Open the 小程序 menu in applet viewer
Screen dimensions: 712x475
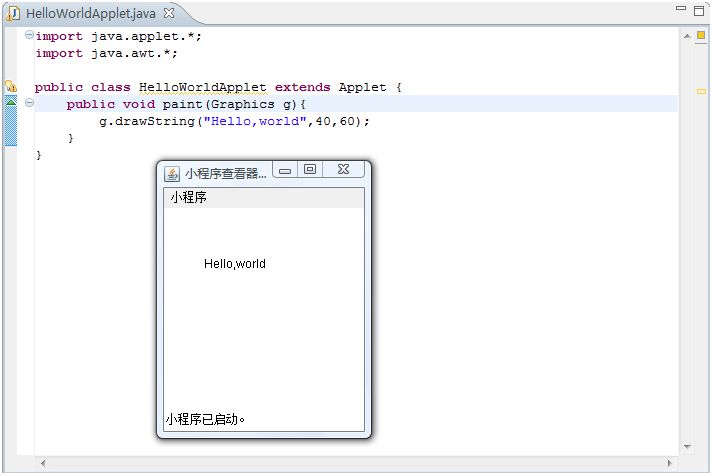point(188,198)
